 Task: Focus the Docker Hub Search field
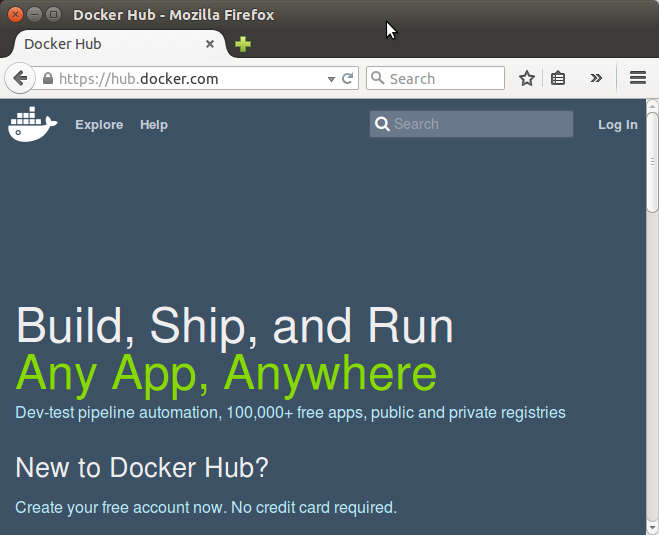click(x=471, y=124)
